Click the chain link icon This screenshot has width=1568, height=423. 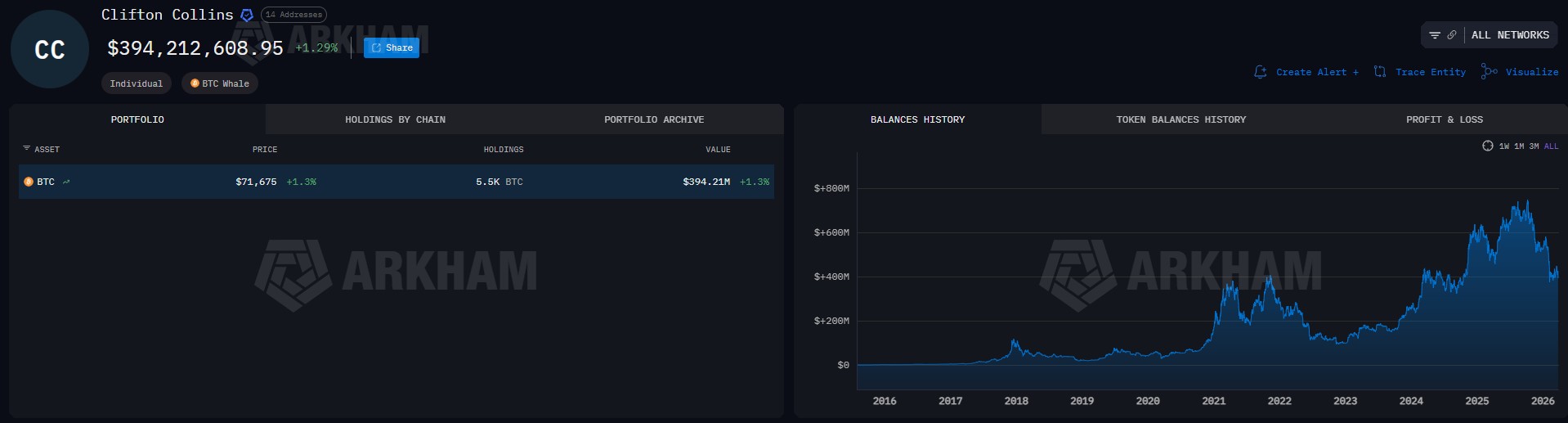(1452, 35)
